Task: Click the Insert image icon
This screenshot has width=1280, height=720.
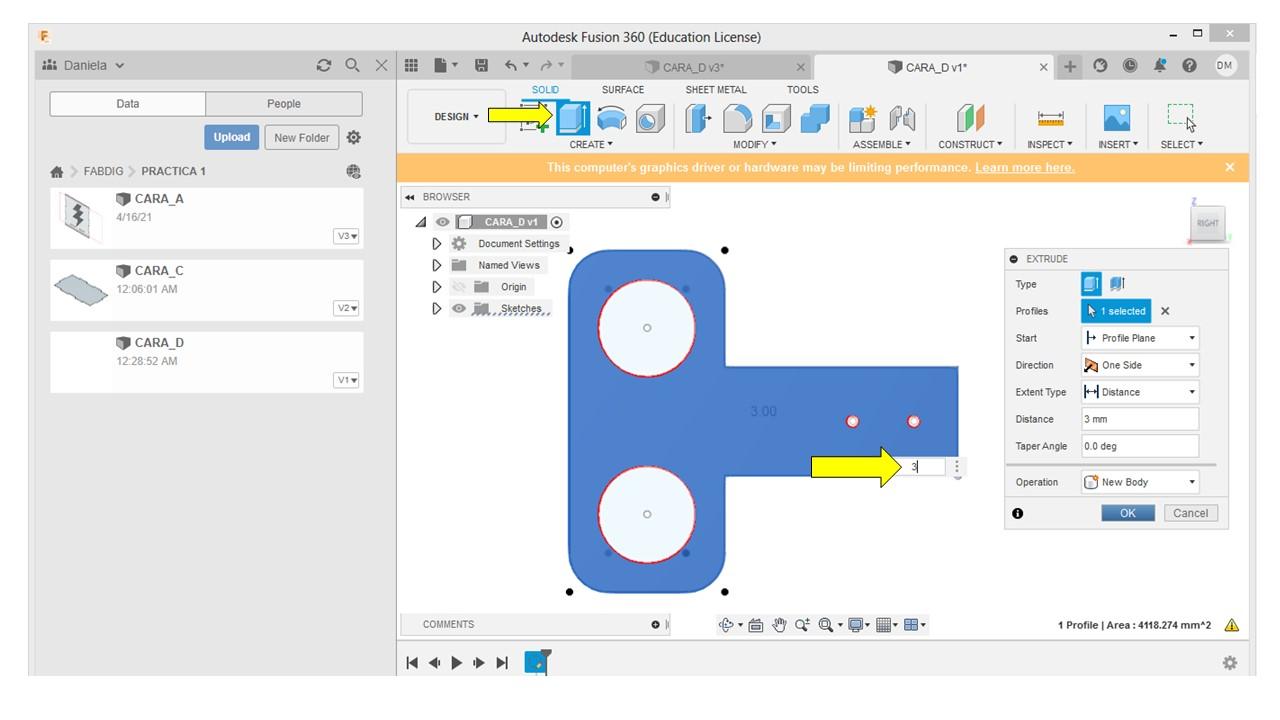Action: 1118,119
